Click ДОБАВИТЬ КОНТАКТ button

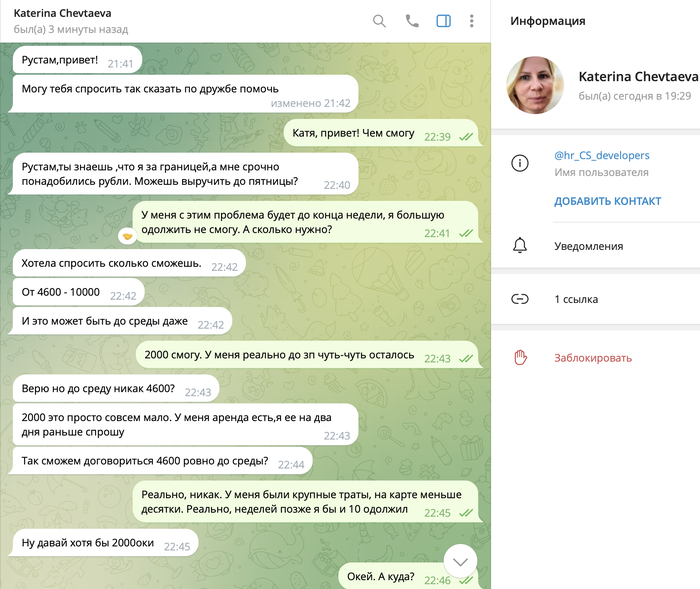tap(607, 201)
